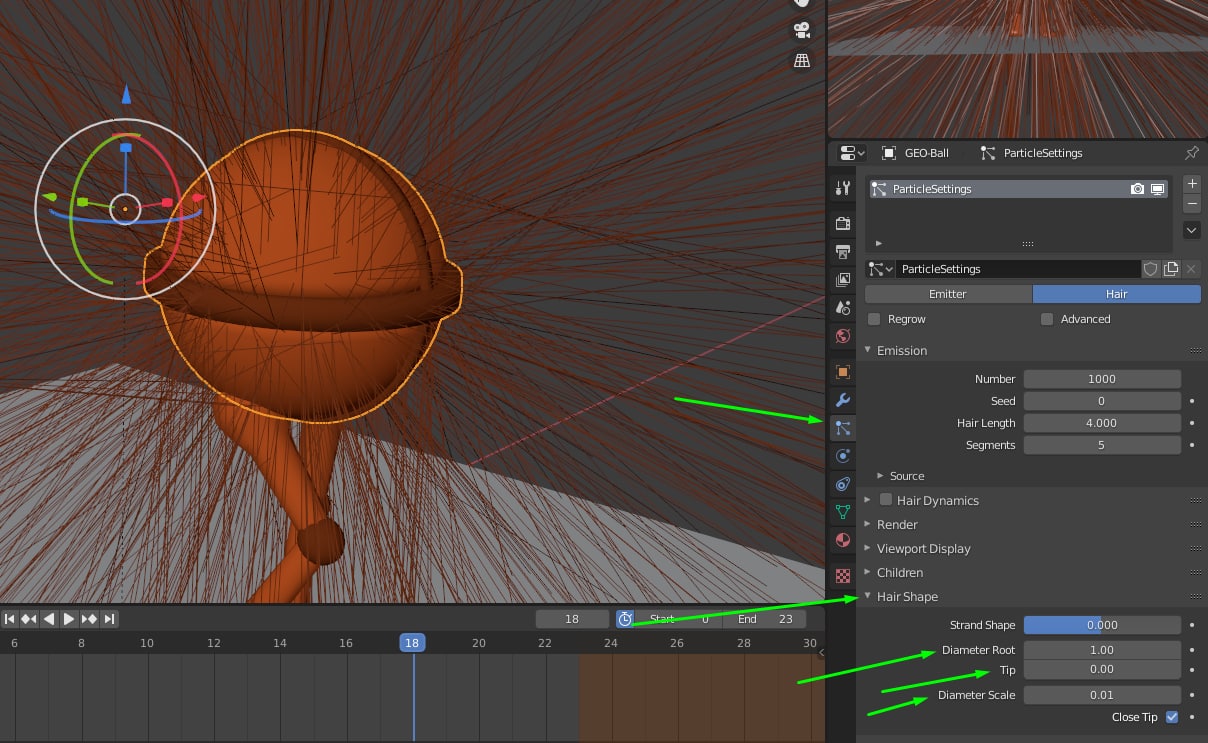Jump to previous keyframe

click(29, 619)
